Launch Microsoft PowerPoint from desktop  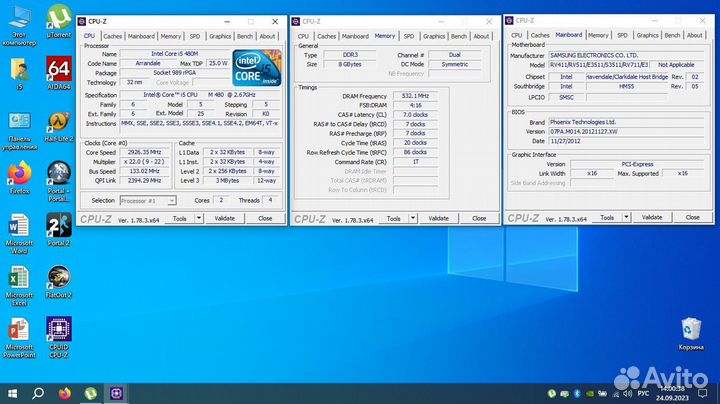click(19, 337)
